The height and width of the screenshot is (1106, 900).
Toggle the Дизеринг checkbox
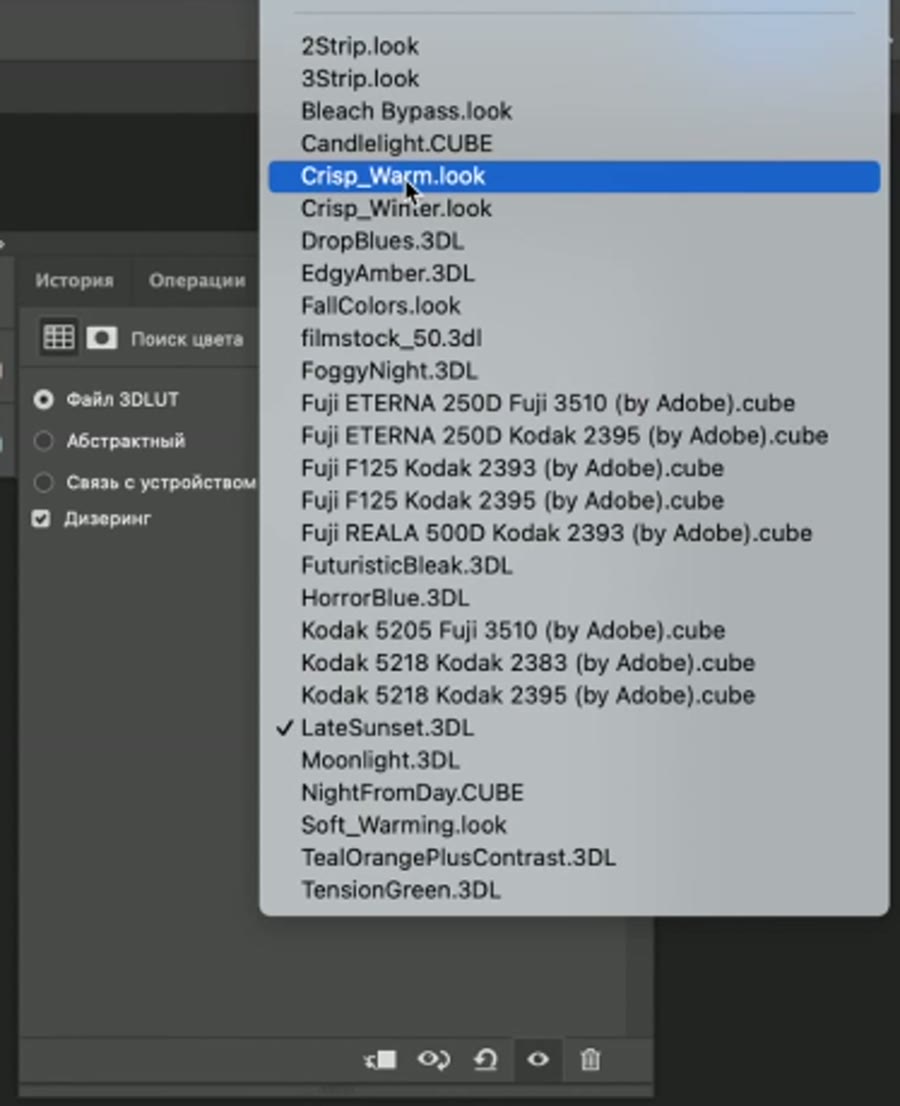(41, 519)
